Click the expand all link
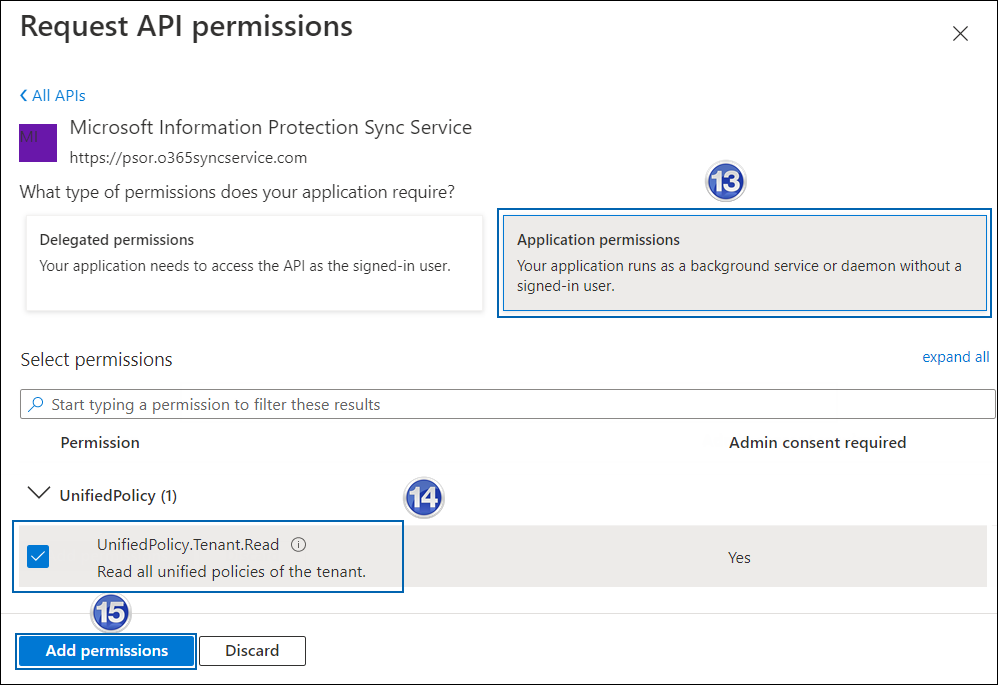 pos(955,356)
